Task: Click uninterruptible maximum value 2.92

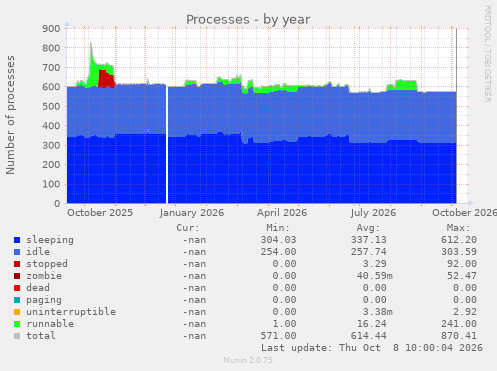Action: (x=465, y=312)
